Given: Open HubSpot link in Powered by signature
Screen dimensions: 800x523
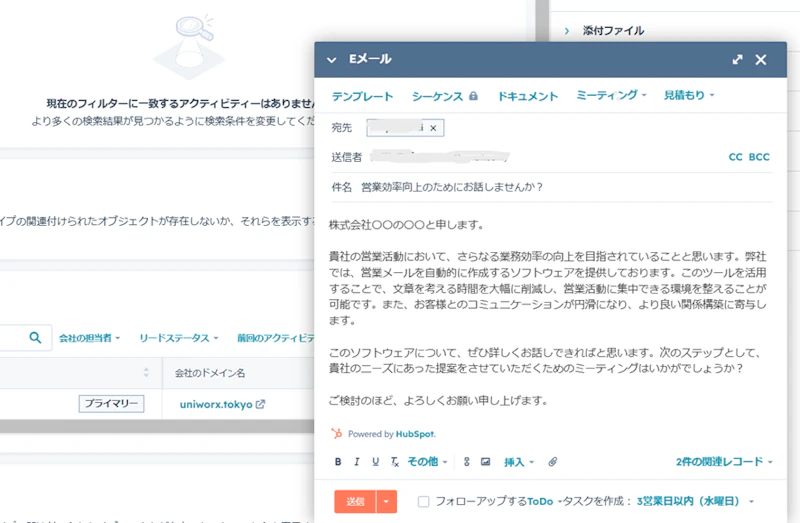Looking at the screenshot, I should click(x=415, y=434).
